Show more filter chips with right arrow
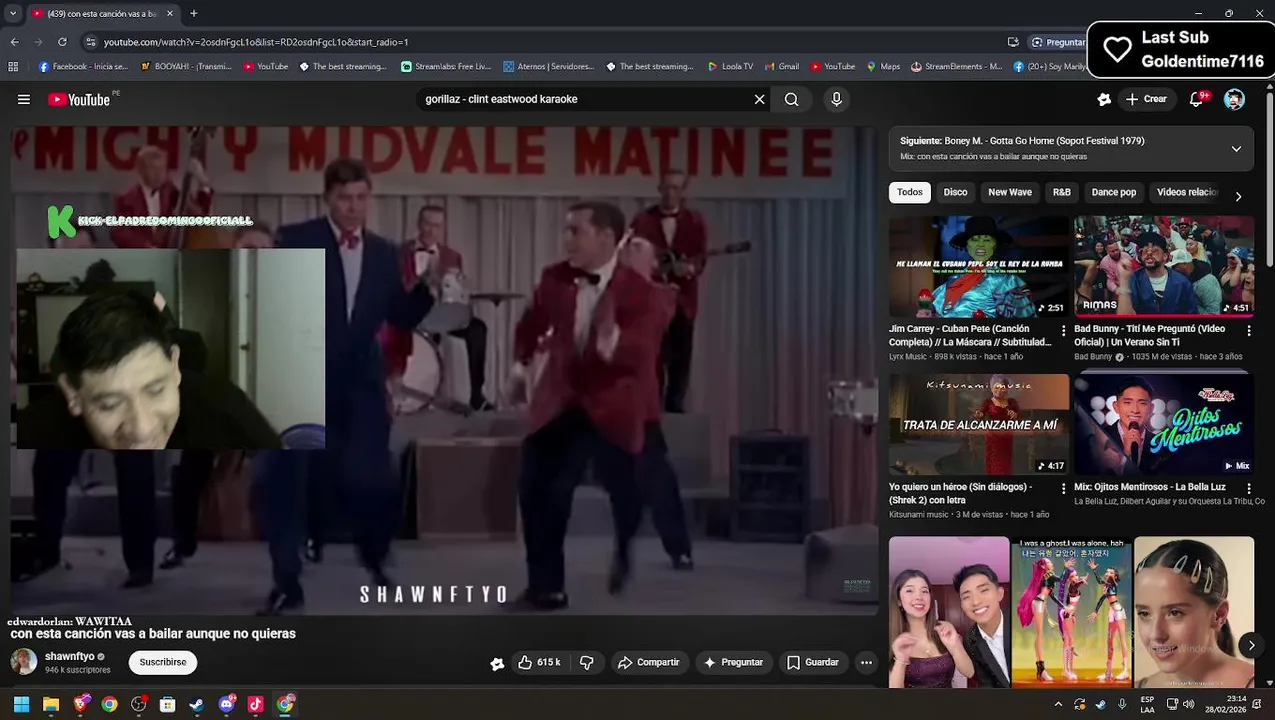 pyautogui.click(x=1238, y=196)
